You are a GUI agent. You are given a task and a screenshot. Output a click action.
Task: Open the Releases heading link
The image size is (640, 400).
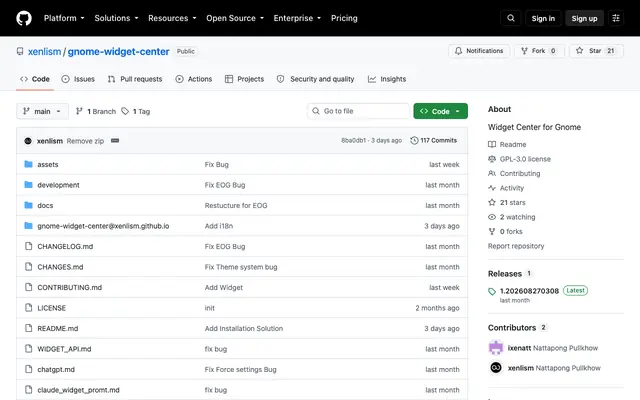pos(505,274)
